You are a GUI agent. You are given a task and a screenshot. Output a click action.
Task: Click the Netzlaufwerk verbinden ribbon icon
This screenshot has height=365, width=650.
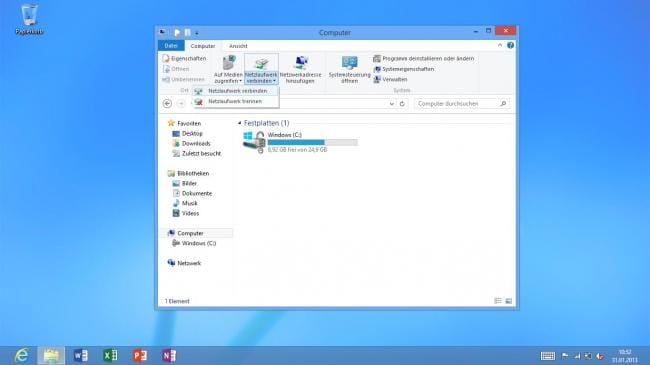(261, 63)
